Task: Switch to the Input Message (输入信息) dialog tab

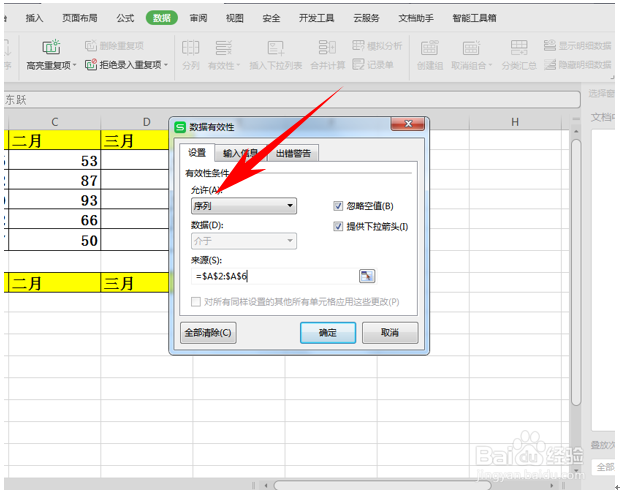Action: (241, 153)
